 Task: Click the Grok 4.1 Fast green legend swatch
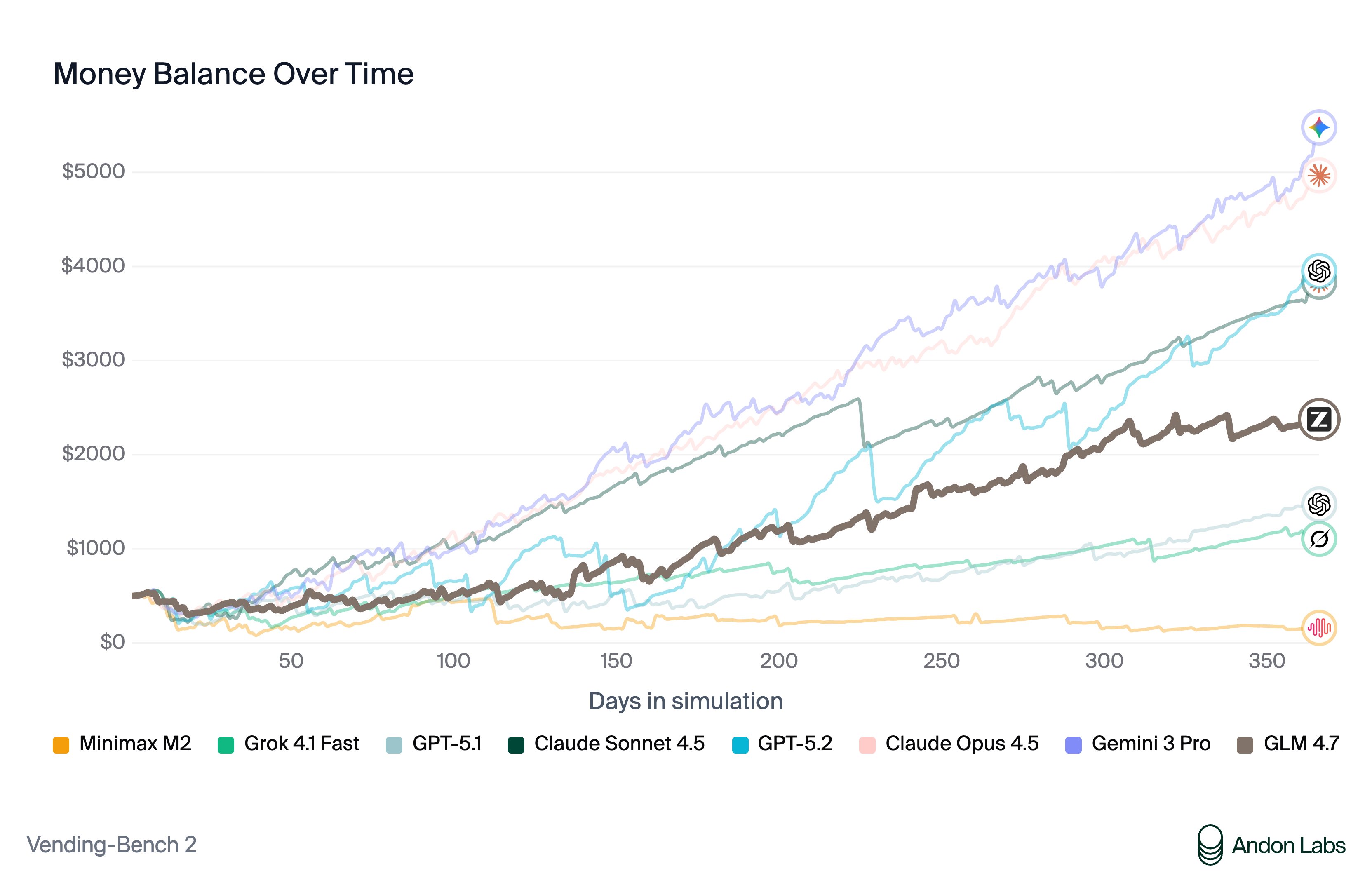point(226,744)
